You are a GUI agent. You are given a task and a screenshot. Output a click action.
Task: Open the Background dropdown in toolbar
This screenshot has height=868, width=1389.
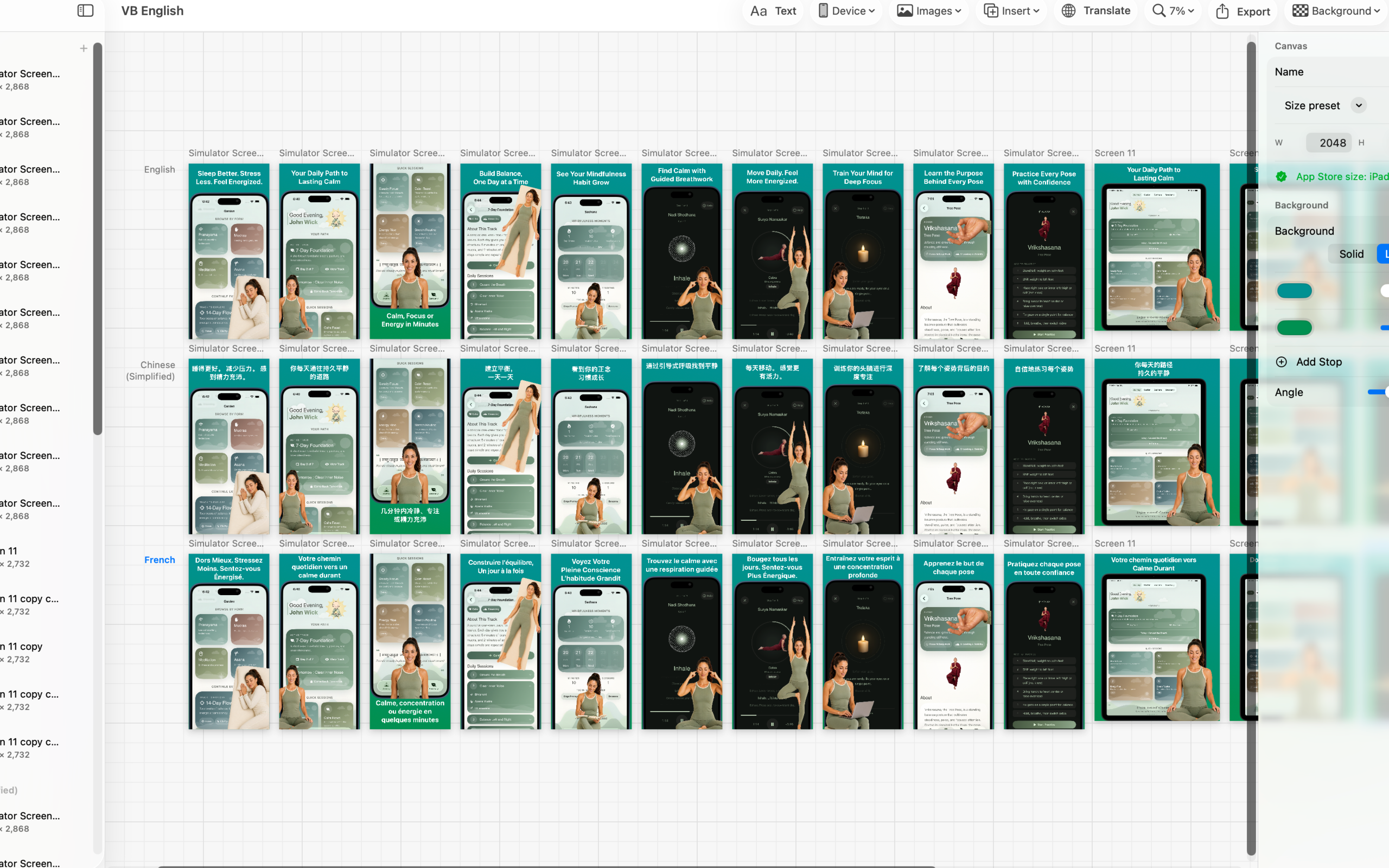pyautogui.click(x=1336, y=11)
